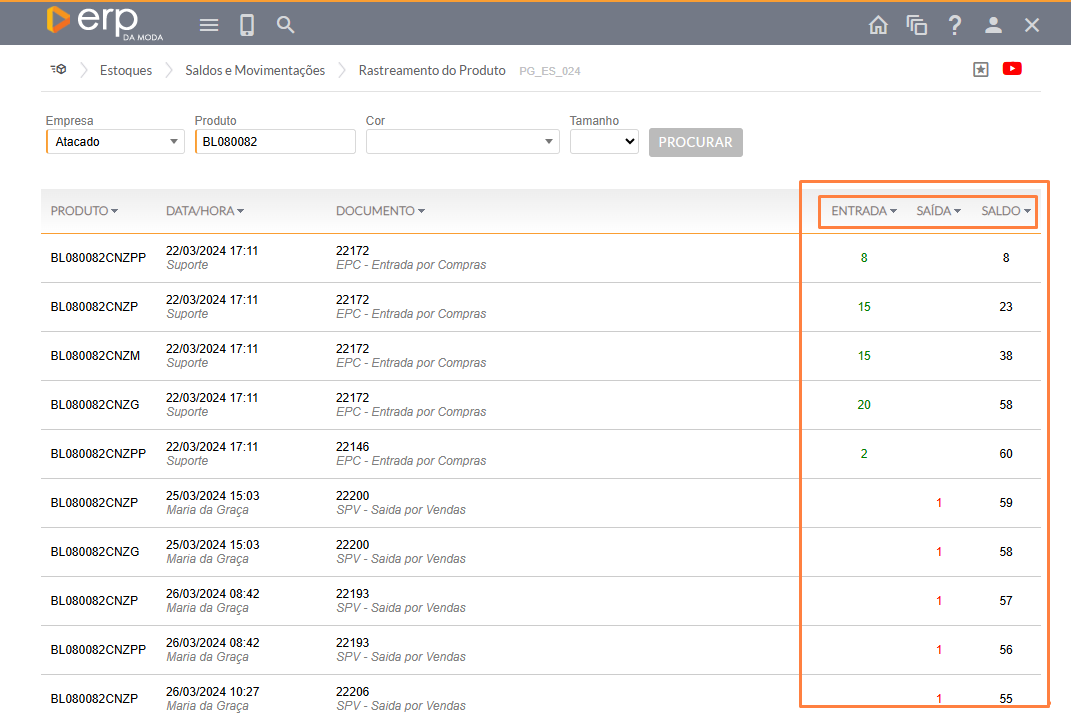Screen dimensions: 1071x714
Task: Click the ERP da Moda logo
Action: click(x=103, y=23)
